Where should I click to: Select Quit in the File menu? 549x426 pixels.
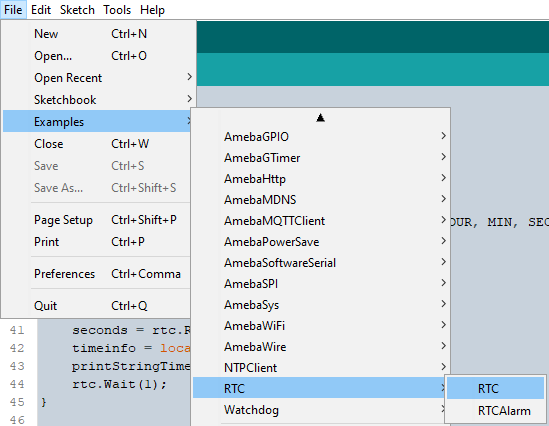[x=97, y=306]
